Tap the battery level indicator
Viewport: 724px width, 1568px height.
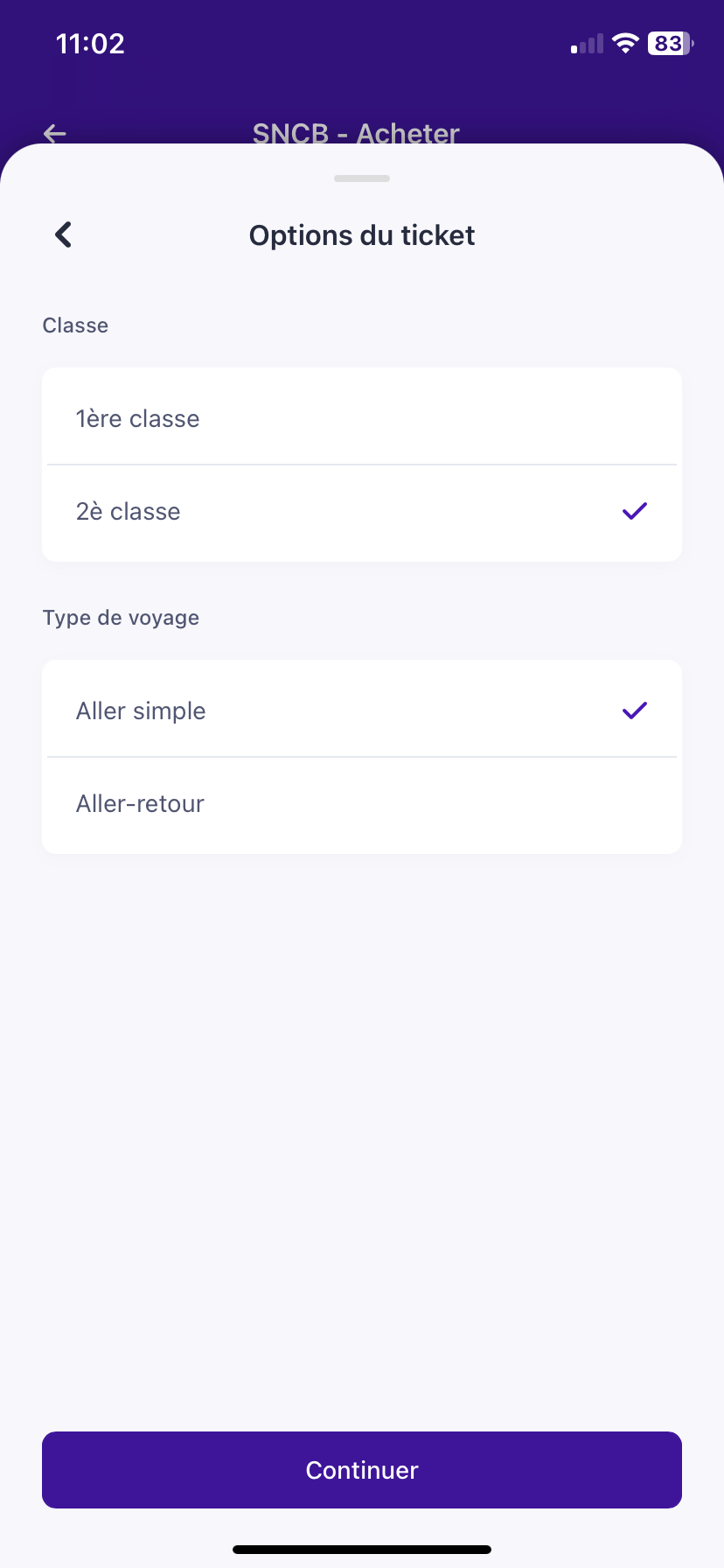click(x=670, y=43)
